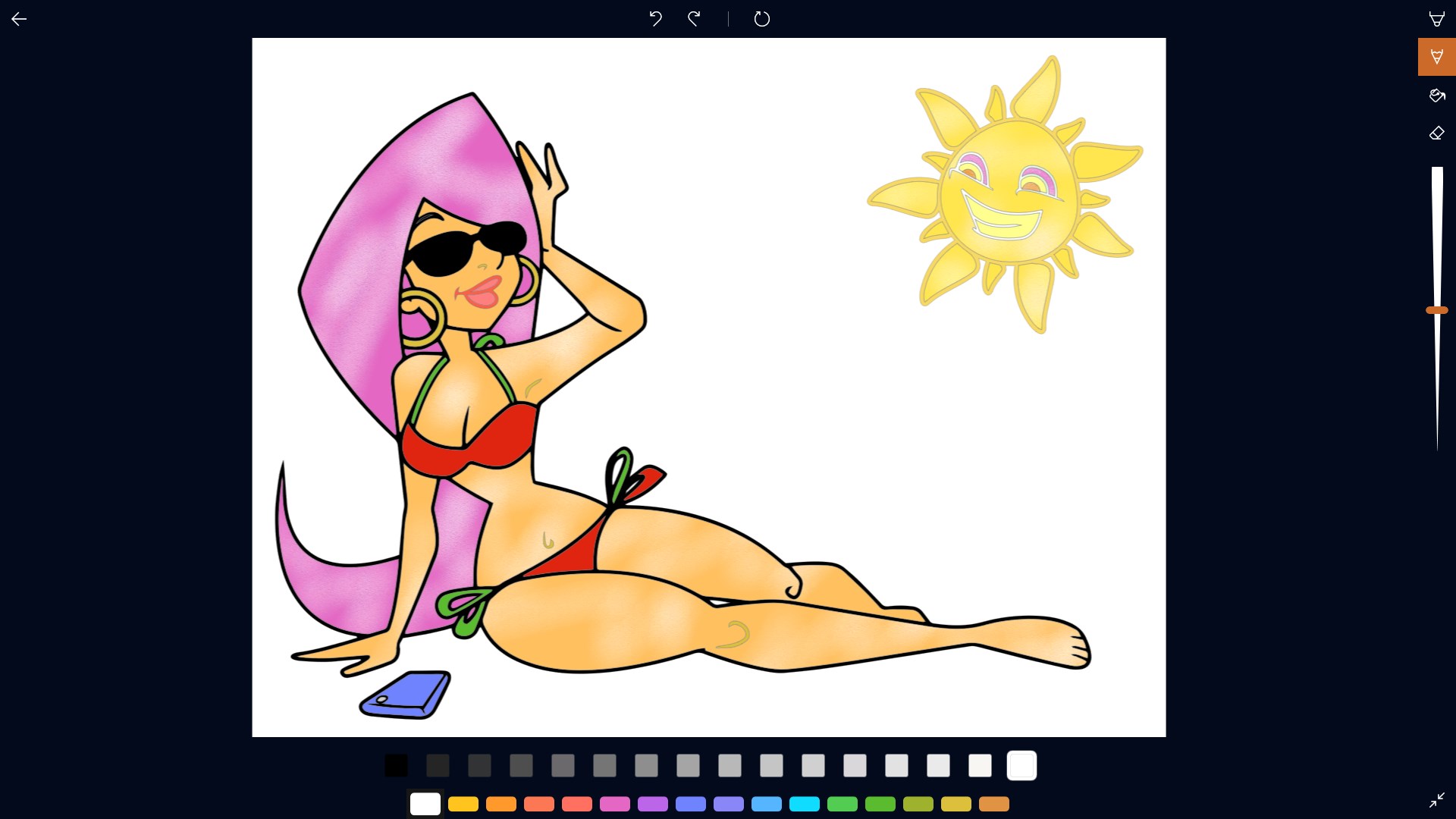Pick the black shade swatch
This screenshot has height=819, width=1456.
[396, 766]
